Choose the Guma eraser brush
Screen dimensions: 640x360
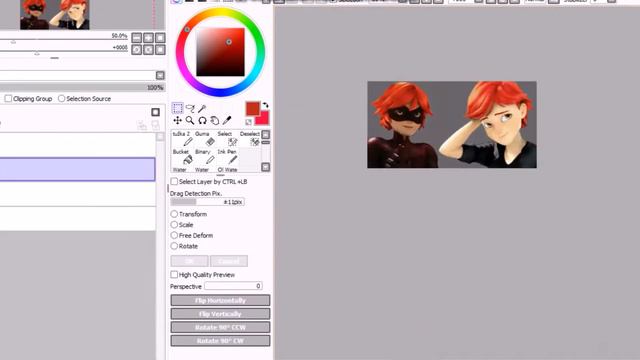pyautogui.click(x=204, y=139)
